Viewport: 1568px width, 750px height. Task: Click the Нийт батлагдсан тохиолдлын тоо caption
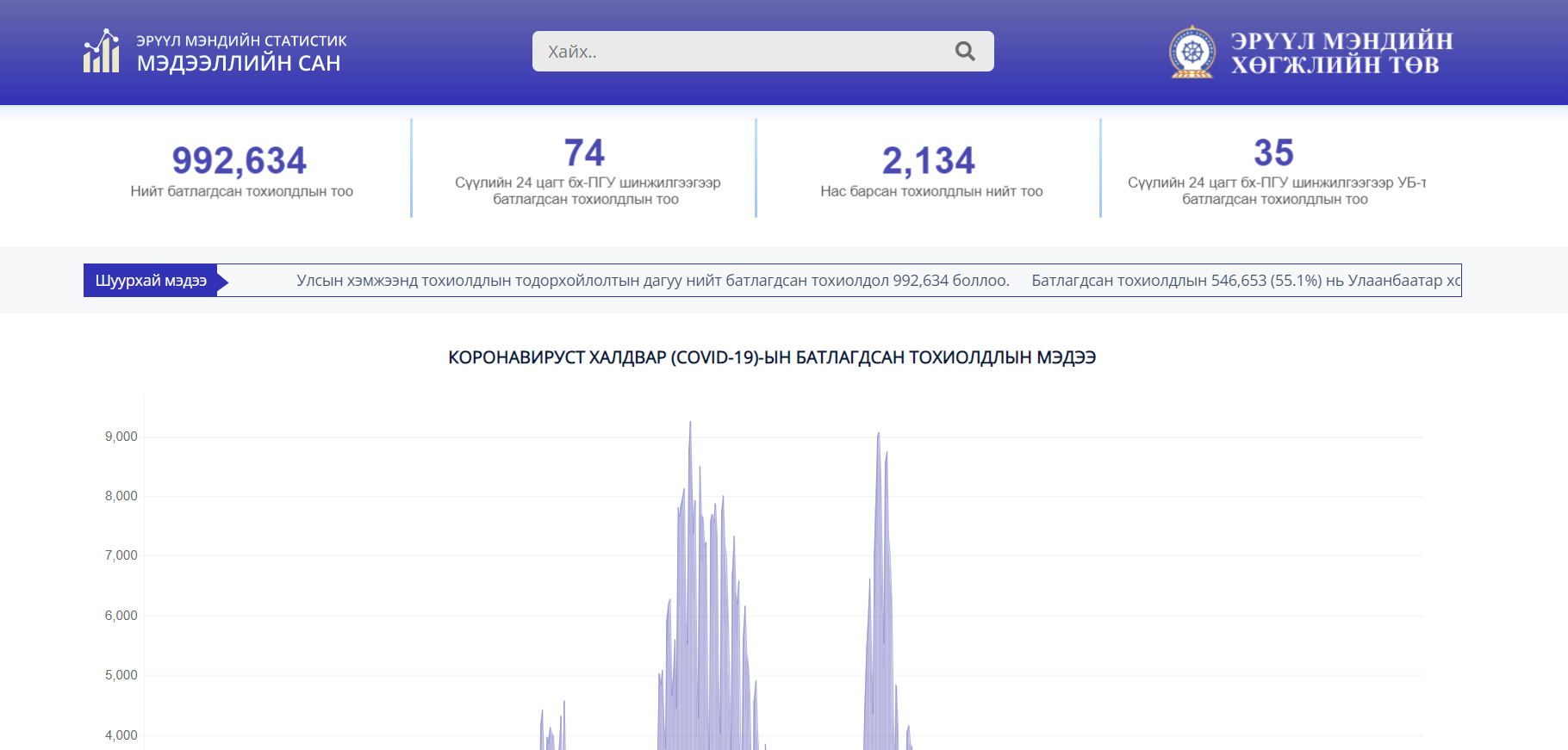[242, 191]
